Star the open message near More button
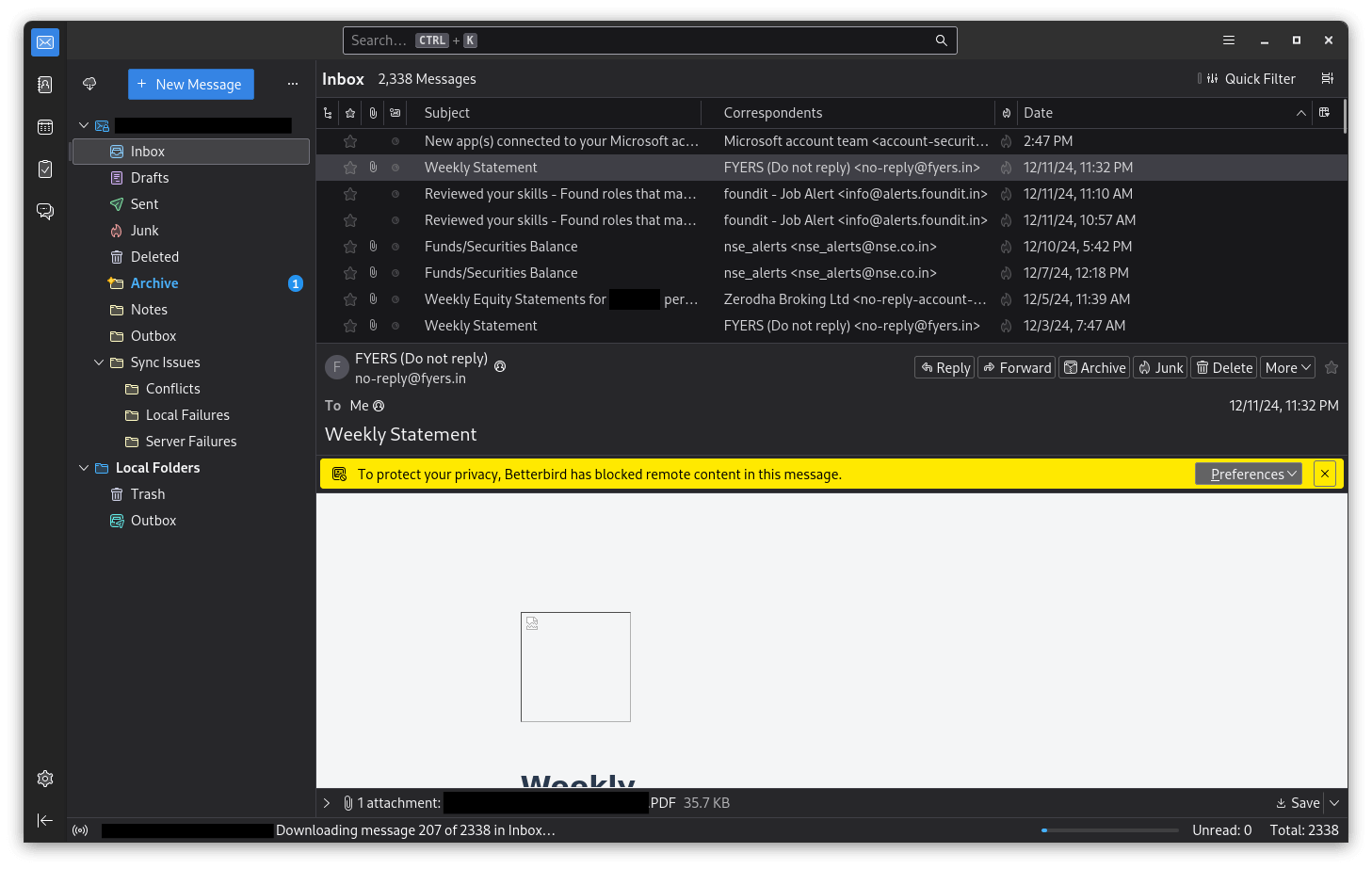Viewport: 1372px width, 869px height. (x=1331, y=367)
